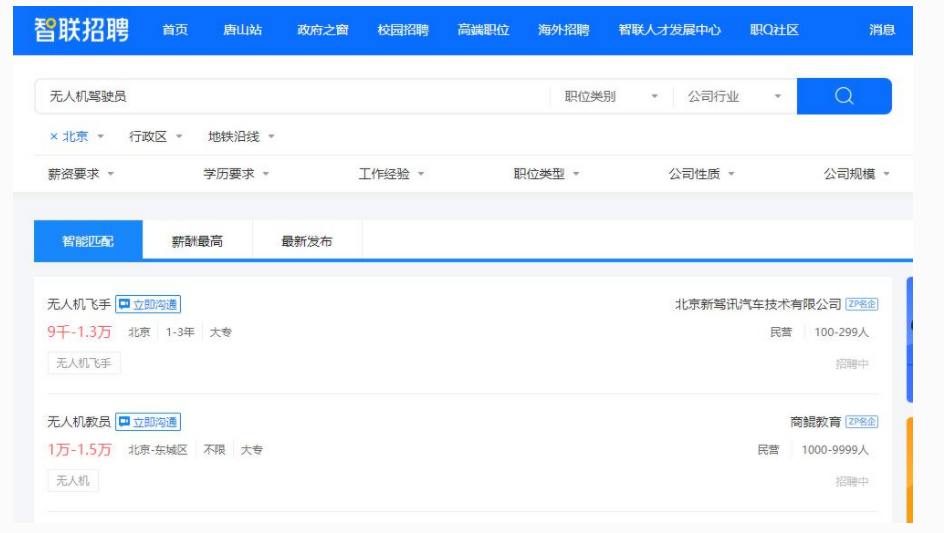This screenshot has height=533, width=944.
Task: Click the 无人机 tag chip
Action: pos(73,481)
